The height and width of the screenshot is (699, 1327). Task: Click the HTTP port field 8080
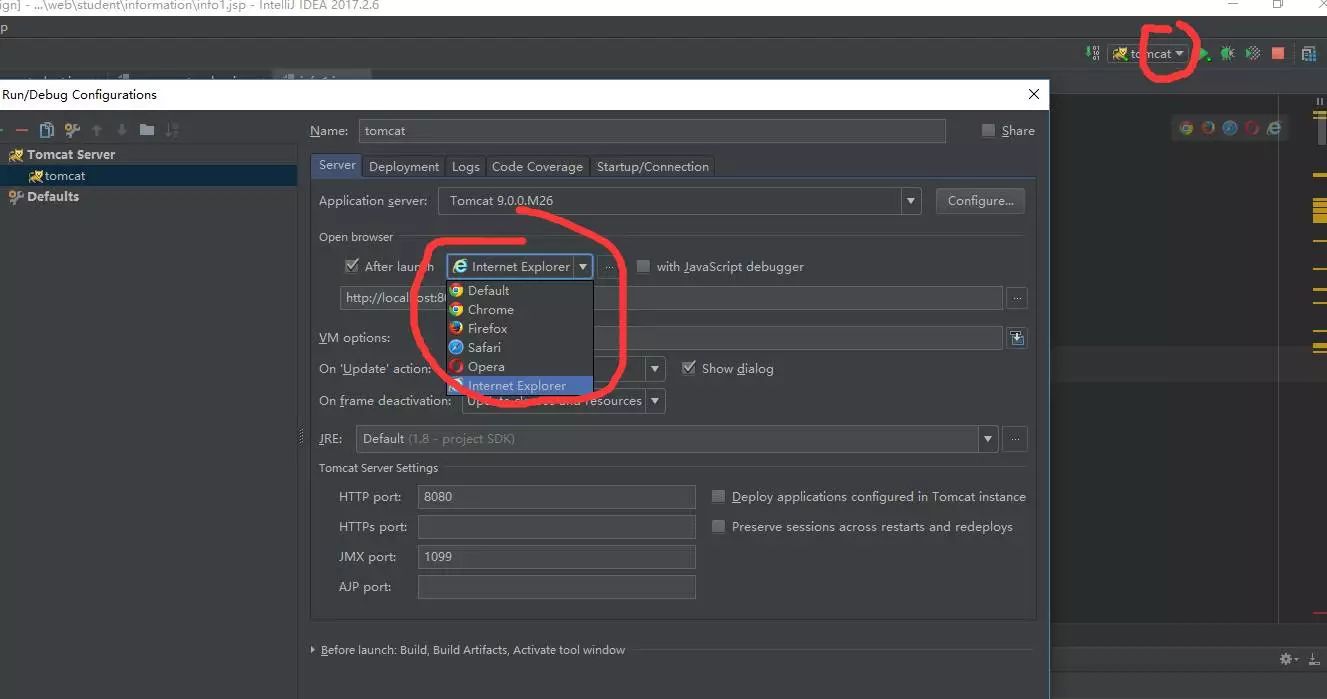click(556, 497)
